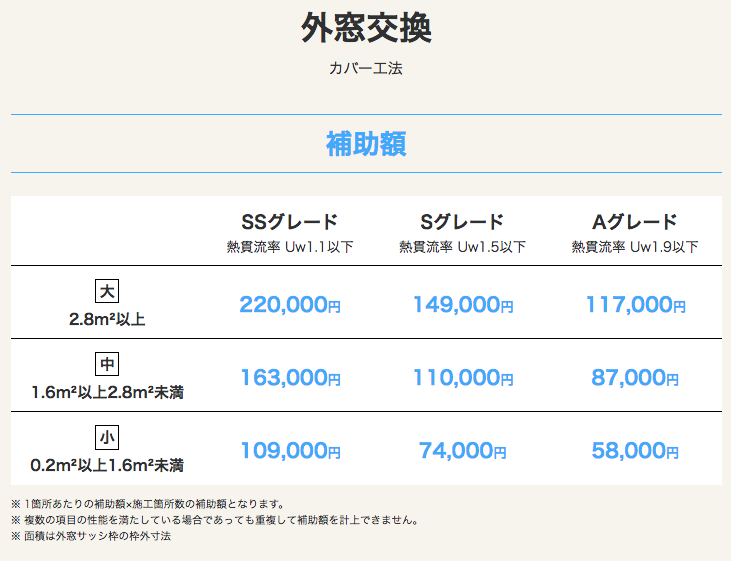This screenshot has height=561, width=731.
Task: Click the 149,000円 subsidy amount
Action: point(463,305)
